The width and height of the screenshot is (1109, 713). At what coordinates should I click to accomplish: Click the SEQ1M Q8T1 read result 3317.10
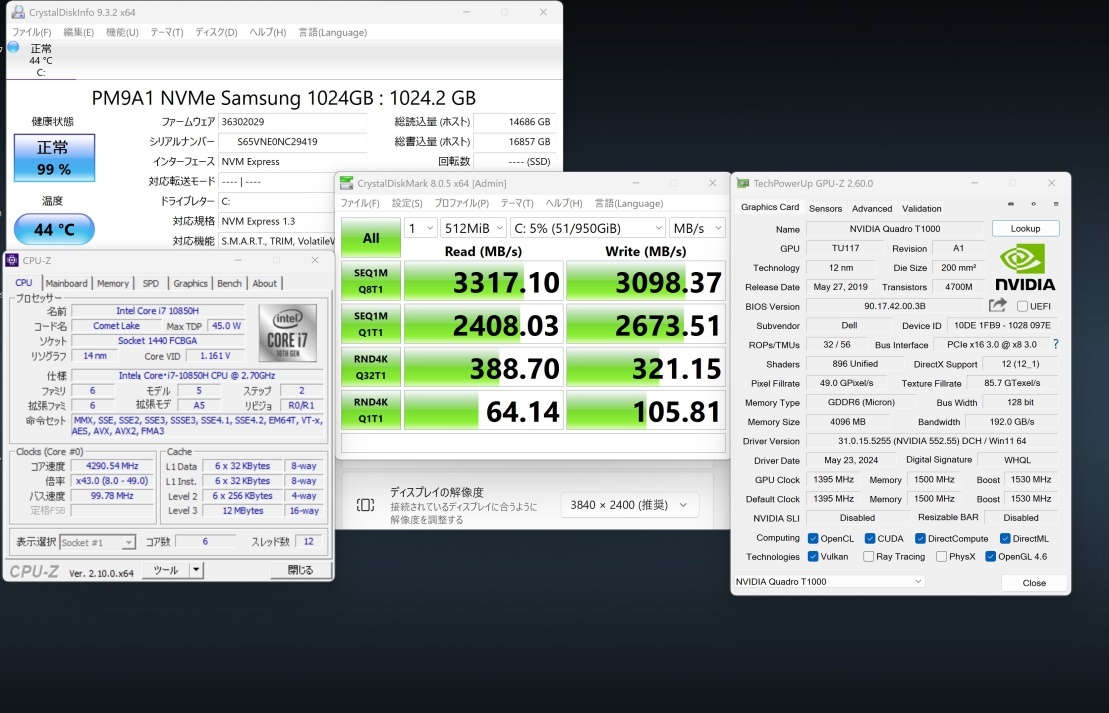click(484, 282)
